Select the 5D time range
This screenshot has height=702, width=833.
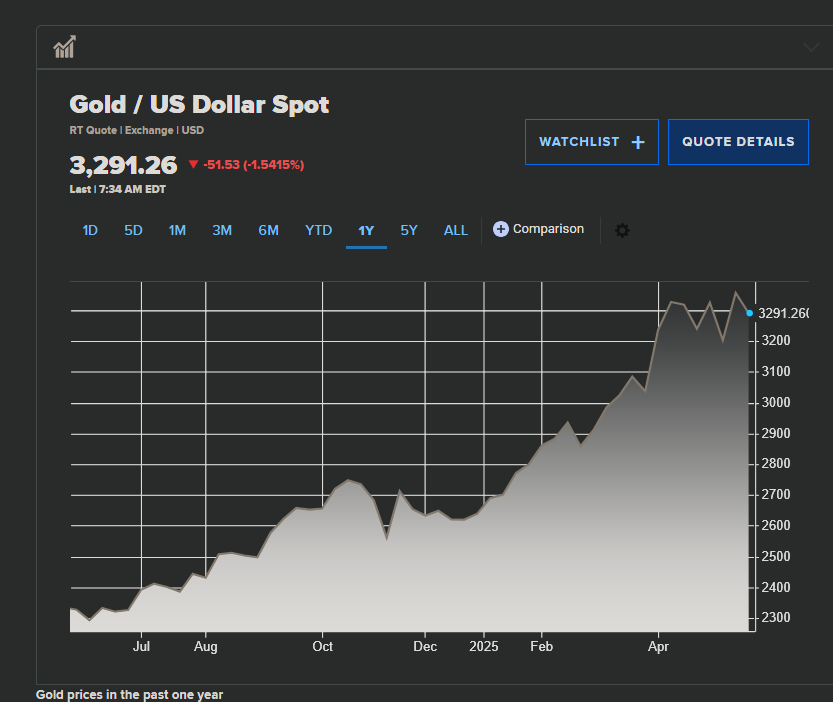tap(133, 230)
